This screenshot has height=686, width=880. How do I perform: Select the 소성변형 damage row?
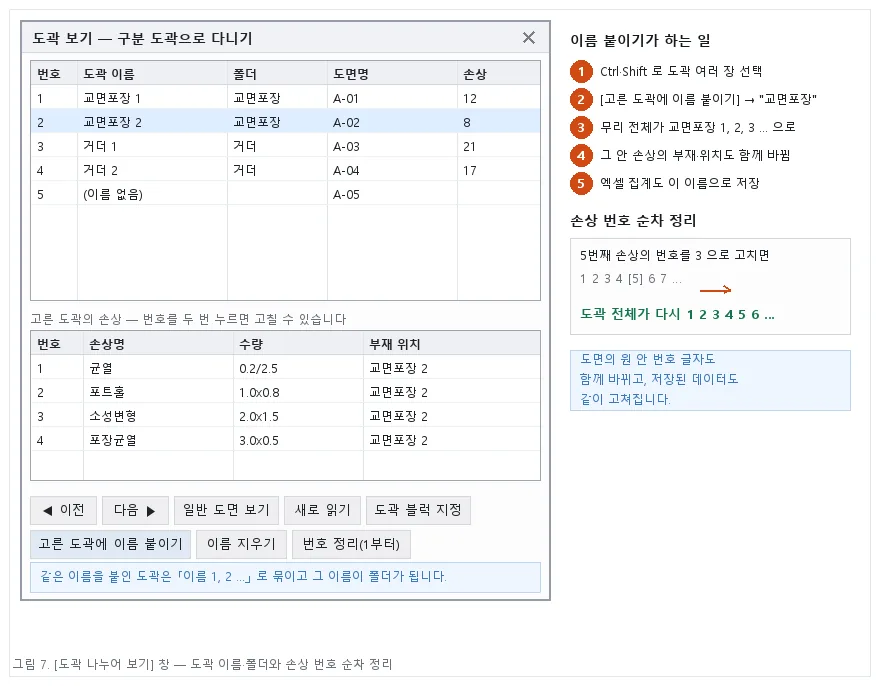click(x=285, y=417)
